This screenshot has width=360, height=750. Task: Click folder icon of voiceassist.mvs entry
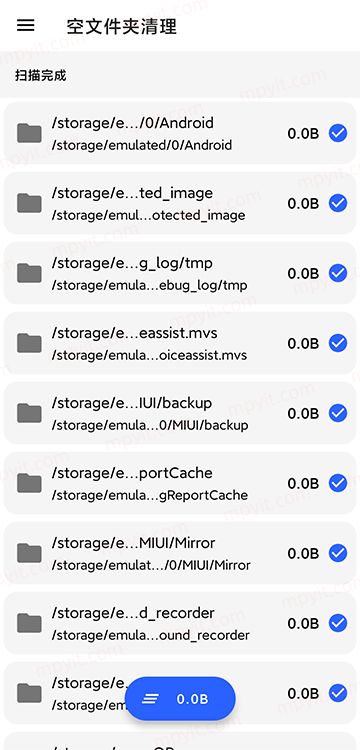click(29, 343)
